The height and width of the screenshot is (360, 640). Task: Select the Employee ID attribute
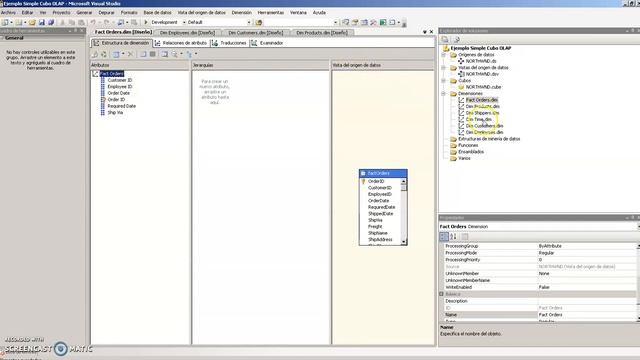[120, 87]
